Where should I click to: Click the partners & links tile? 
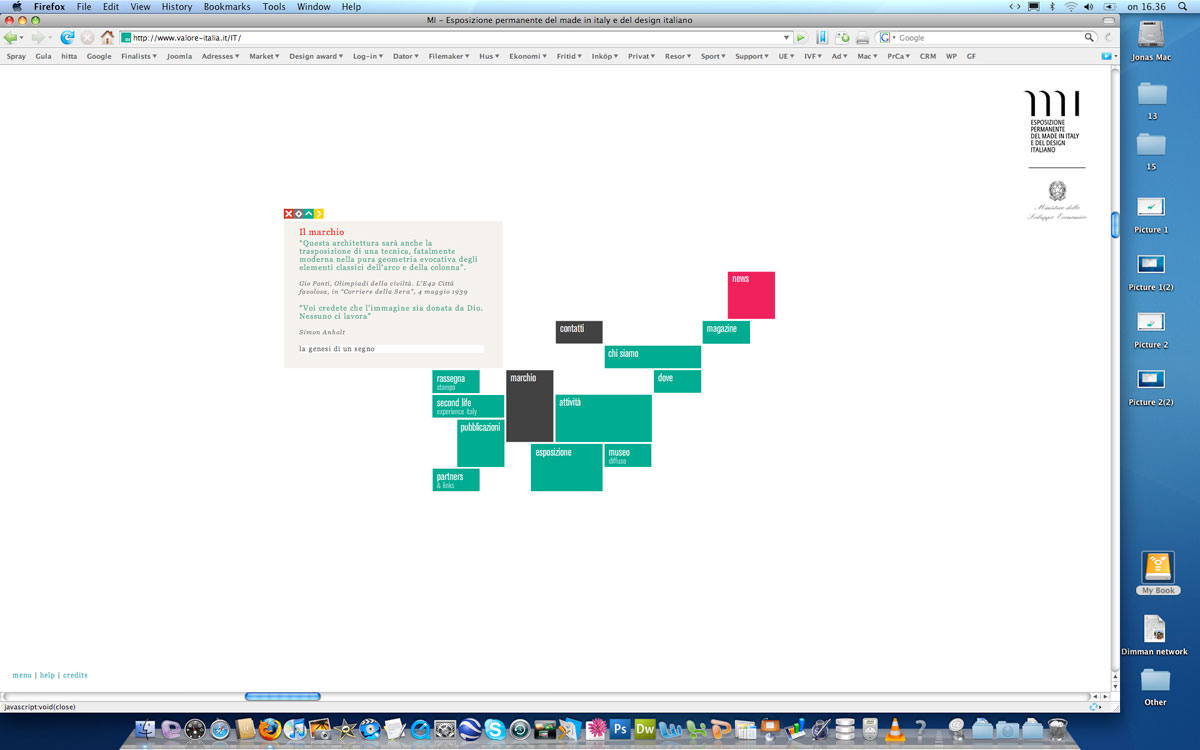point(456,480)
